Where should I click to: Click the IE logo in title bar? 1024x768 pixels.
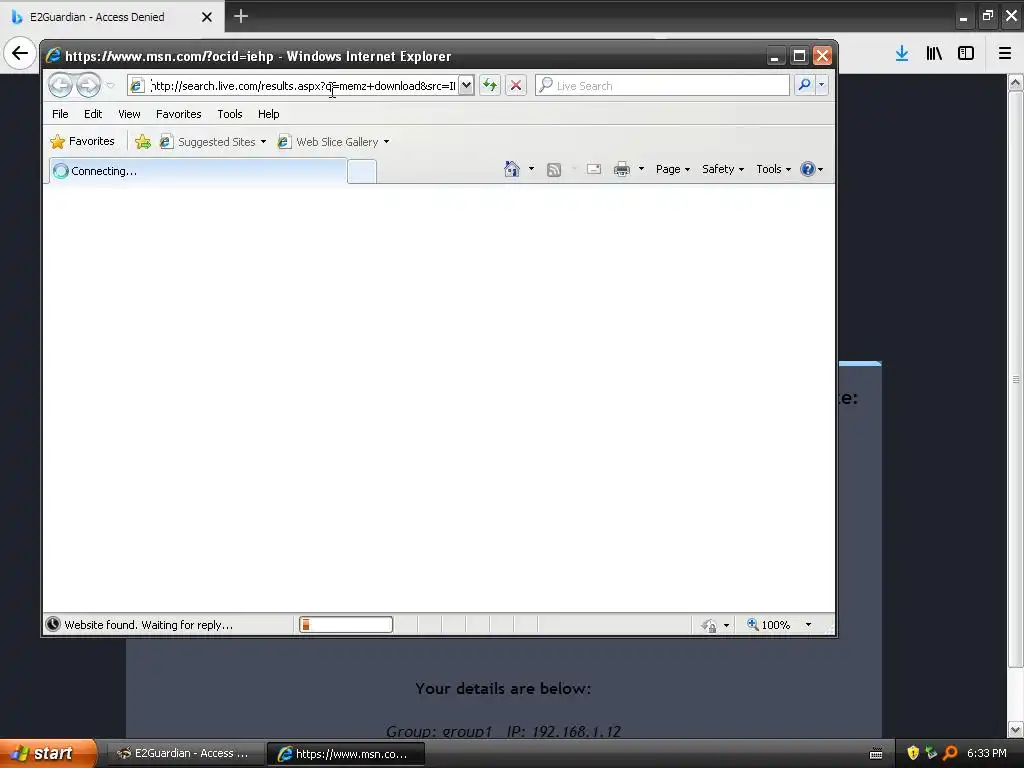(x=54, y=56)
